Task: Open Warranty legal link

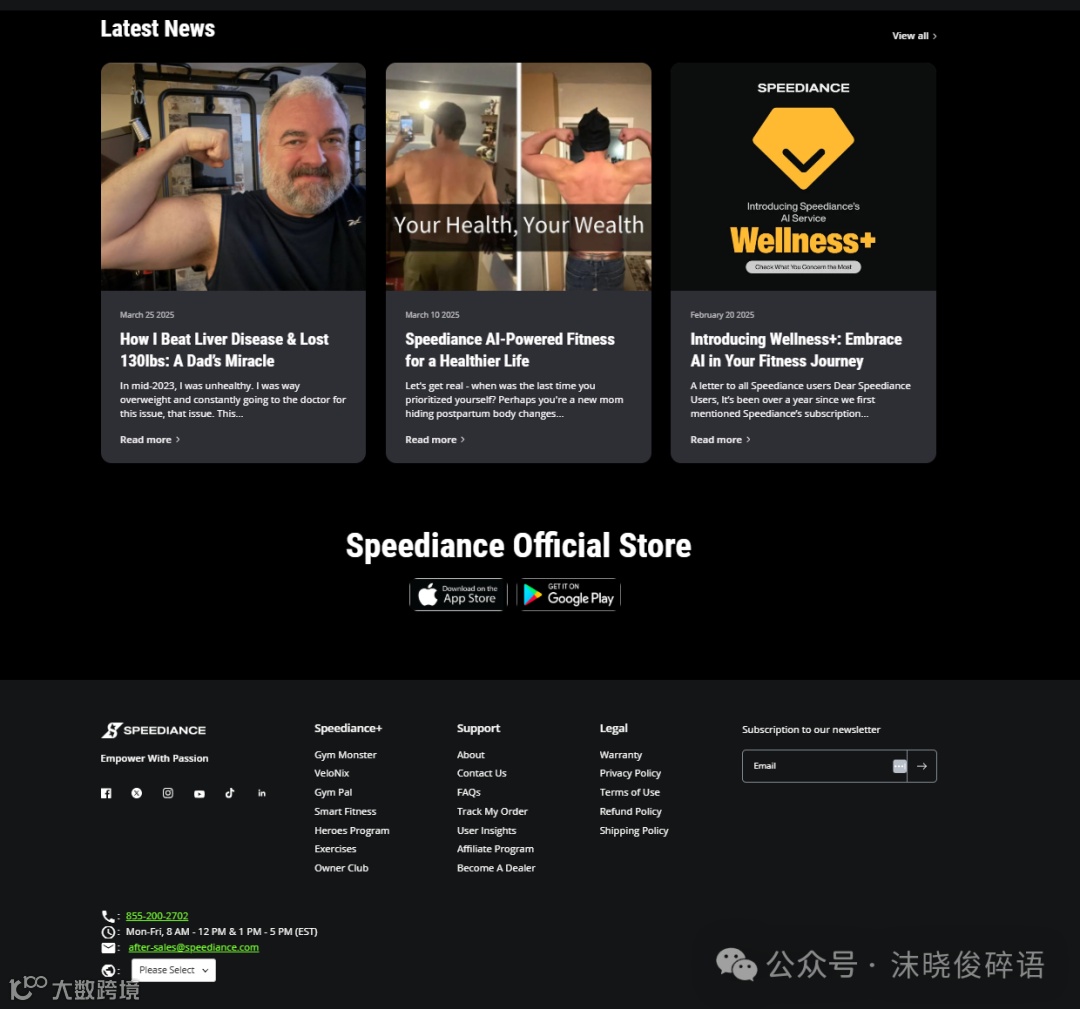Action: coord(621,755)
